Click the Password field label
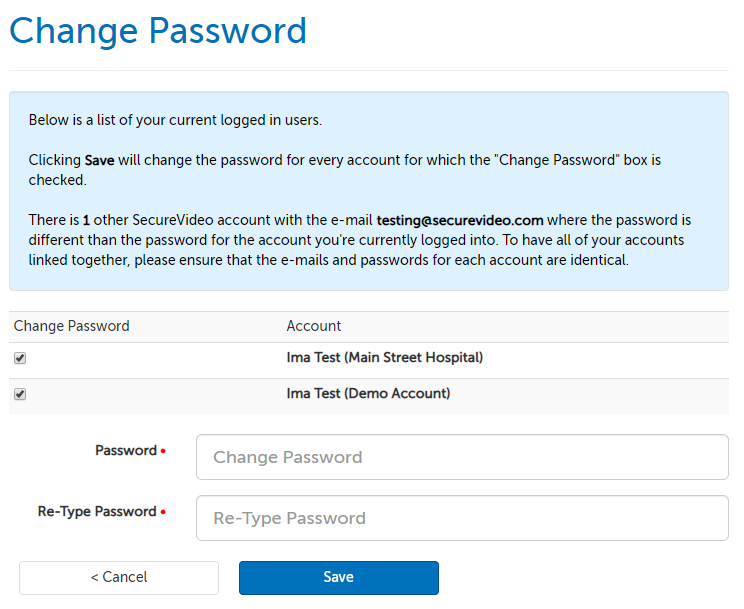 [126, 451]
